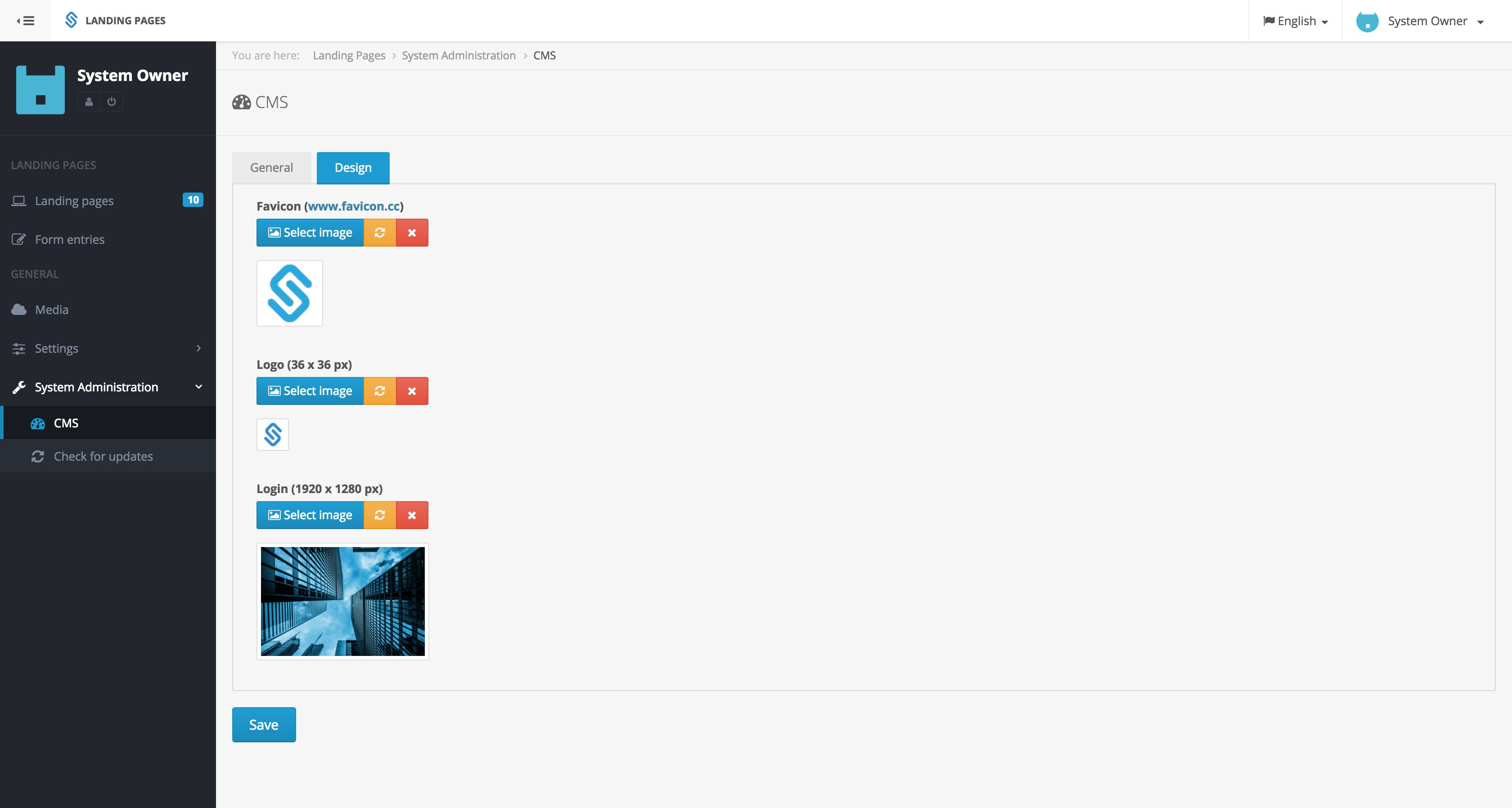Image resolution: width=1512 pixels, height=808 pixels.
Task: Click the power logout icon in sidebar
Action: pos(112,102)
